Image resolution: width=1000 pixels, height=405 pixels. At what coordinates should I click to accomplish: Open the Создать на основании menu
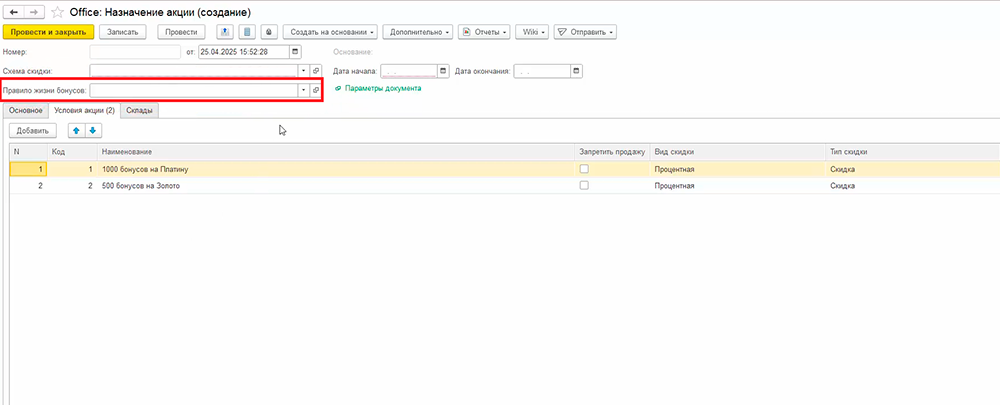click(331, 32)
